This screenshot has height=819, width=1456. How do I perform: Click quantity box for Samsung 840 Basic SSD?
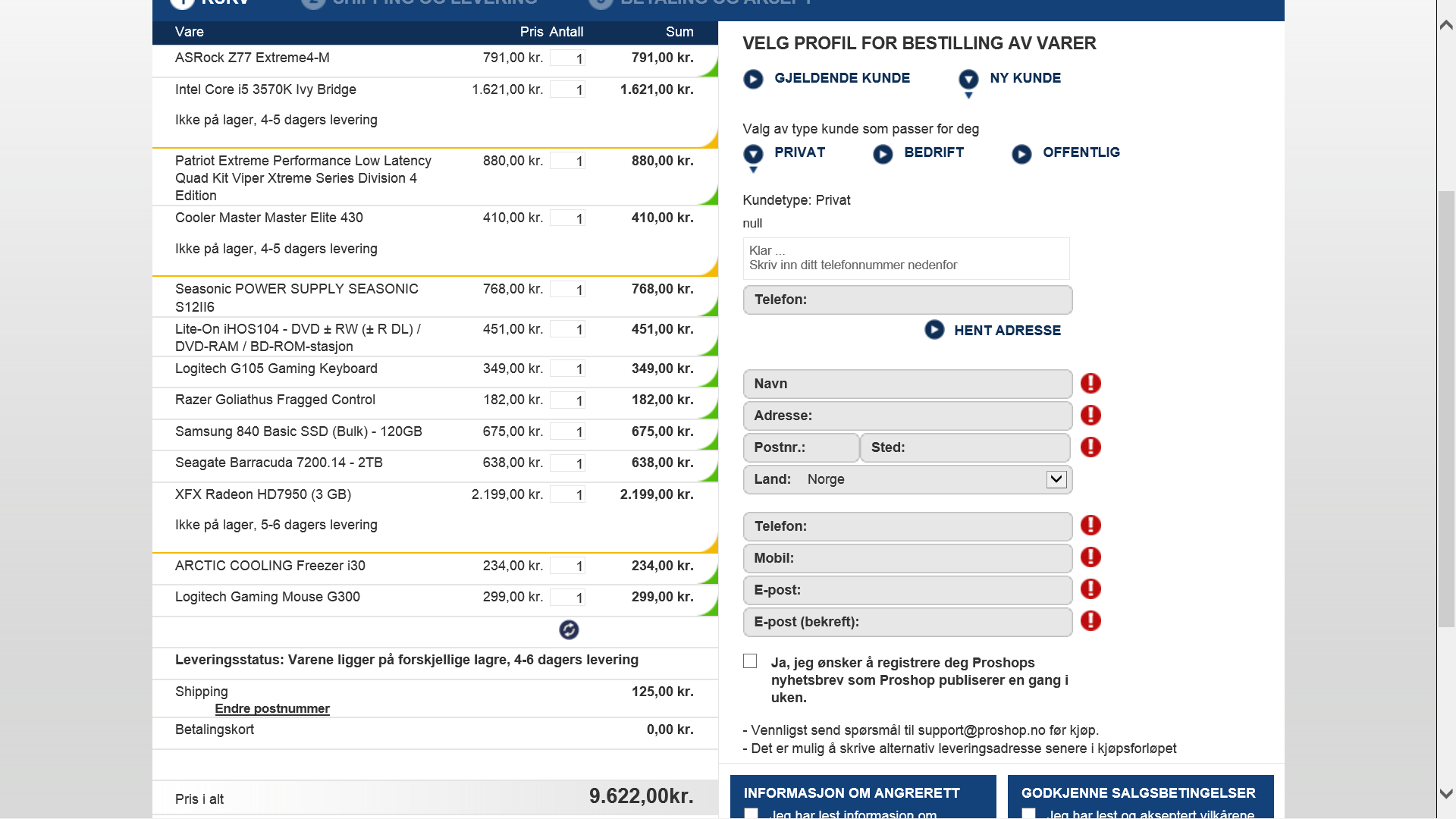(x=567, y=432)
